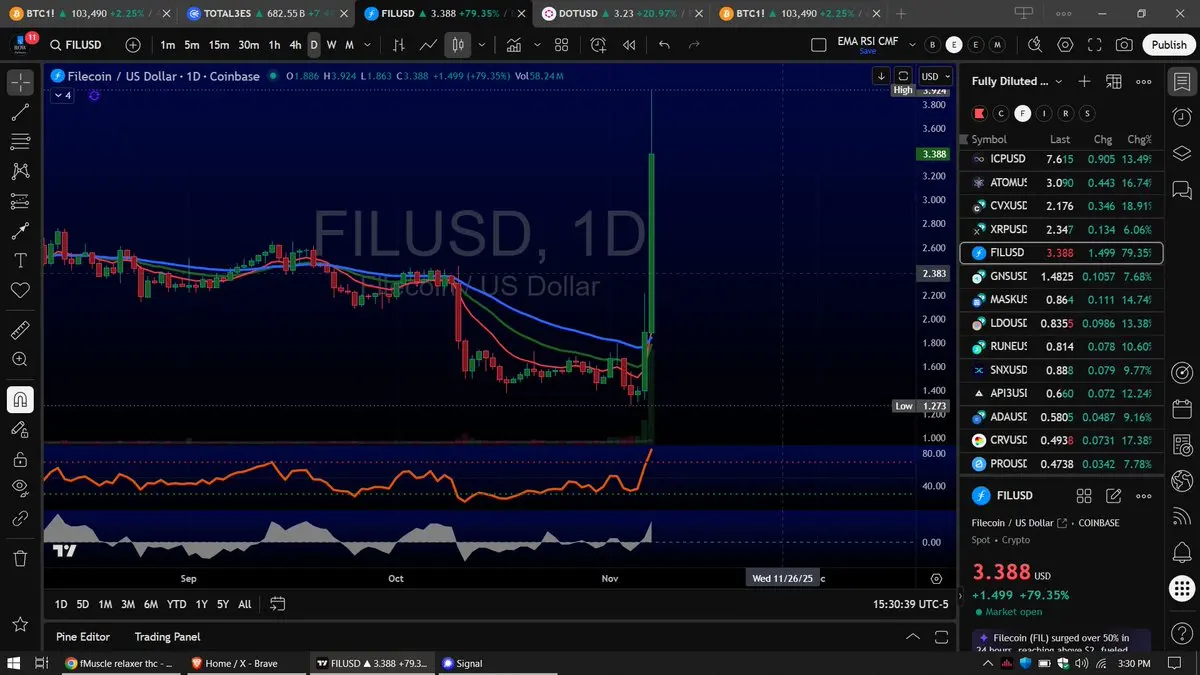The height and width of the screenshot is (675, 1200).
Task: Select the ATOMUSD watchlist row
Action: pyautogui.click(x=1061, y=183)
